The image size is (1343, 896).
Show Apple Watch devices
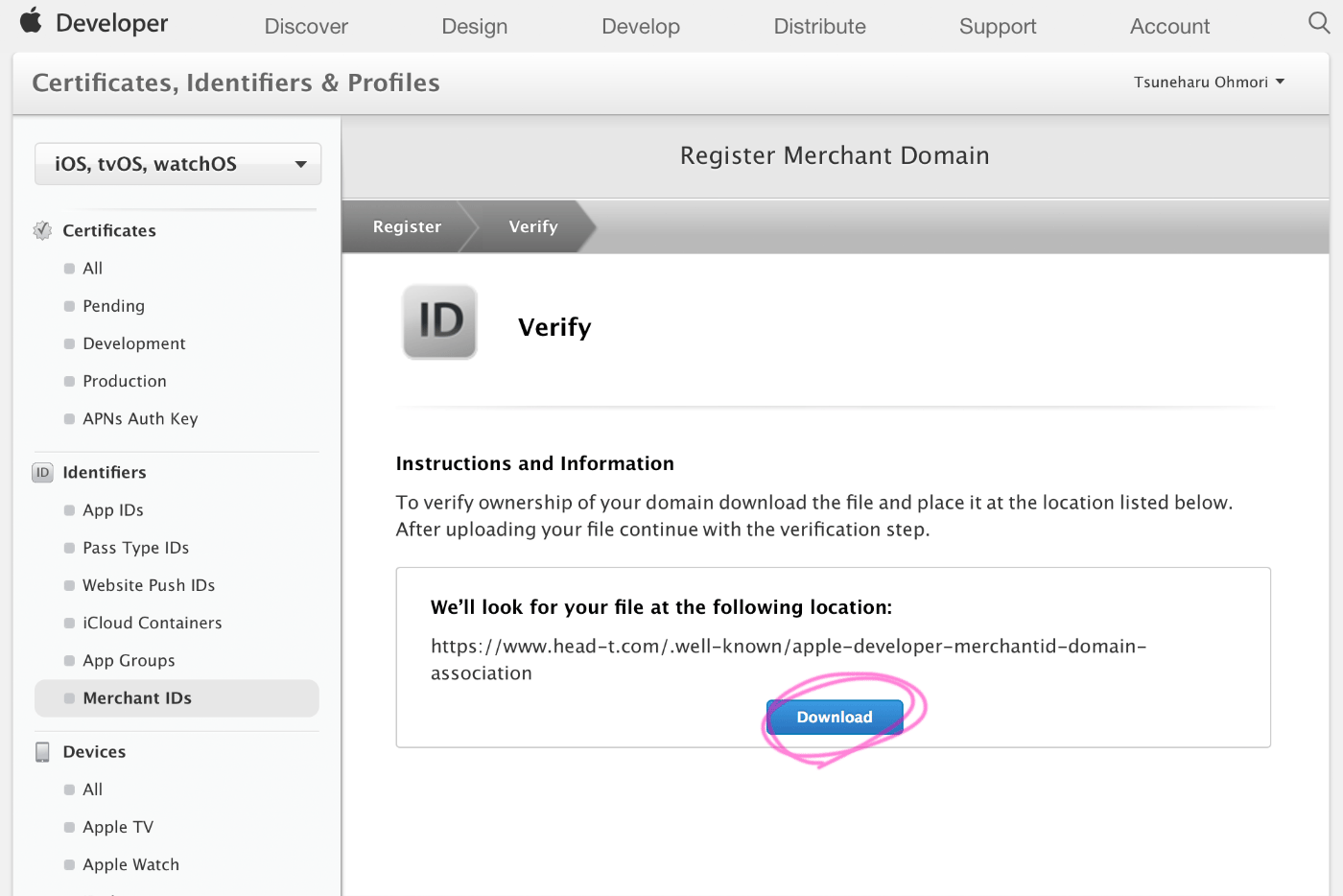coord(130,864)
